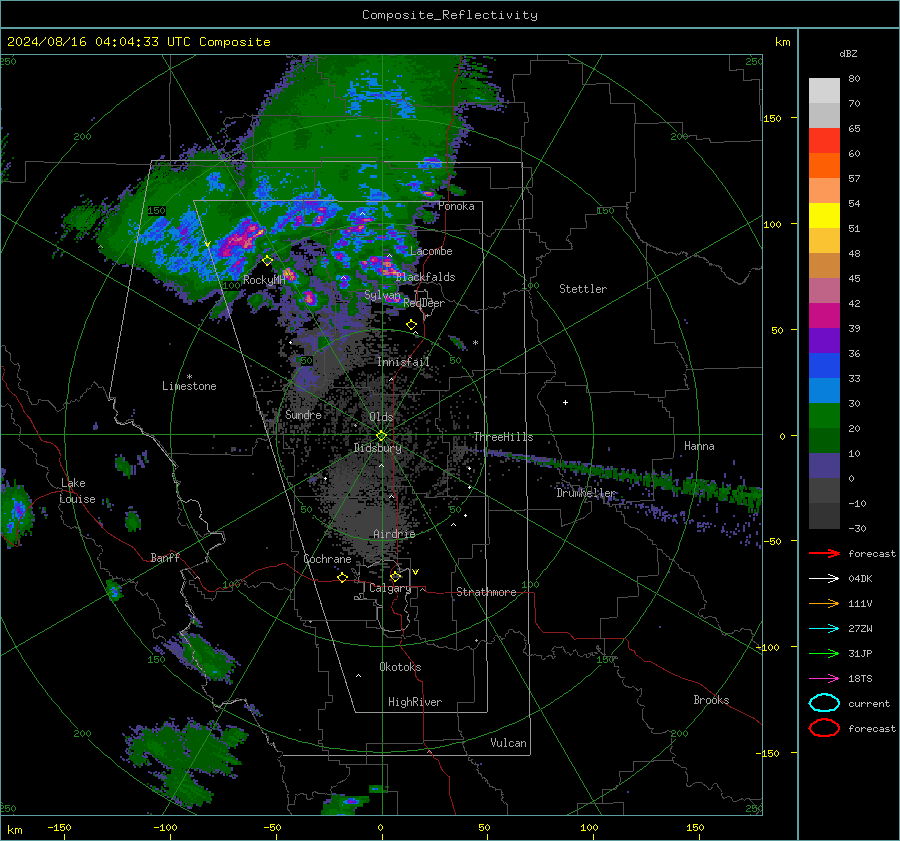Click the RockyMH label
Viewport: 900px width, 841px height.
[264, 280]
